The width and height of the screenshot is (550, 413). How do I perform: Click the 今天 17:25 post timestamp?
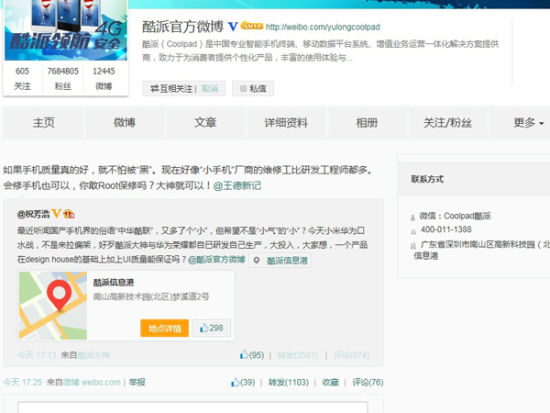[23, 382]
